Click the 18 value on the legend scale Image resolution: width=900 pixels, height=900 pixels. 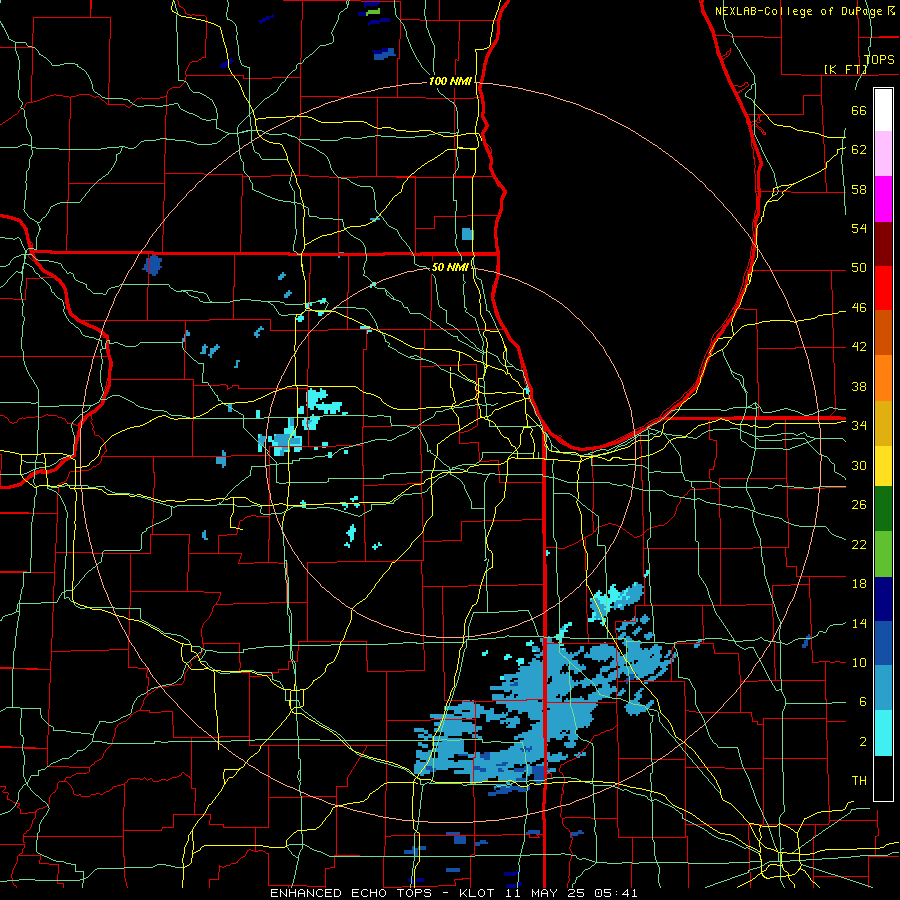point(859,584)
